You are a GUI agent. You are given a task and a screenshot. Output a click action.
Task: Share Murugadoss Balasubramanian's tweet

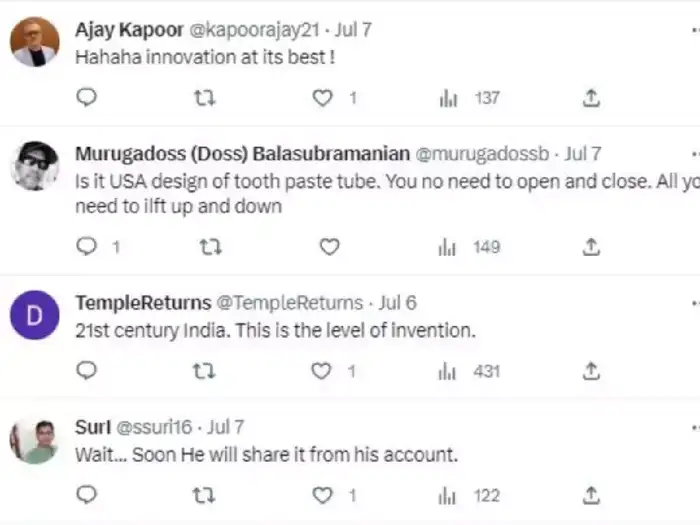pyautogui.click(x=591, y=246)
